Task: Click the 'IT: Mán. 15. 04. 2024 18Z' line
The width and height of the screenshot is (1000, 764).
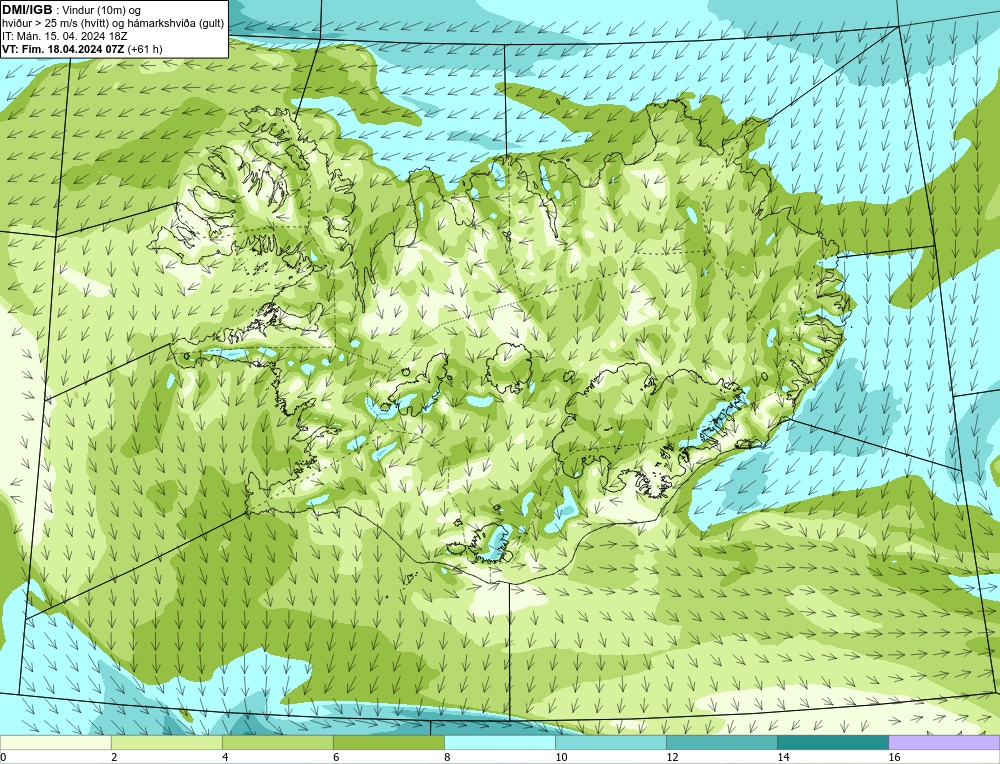Action: tap(65, 36)
